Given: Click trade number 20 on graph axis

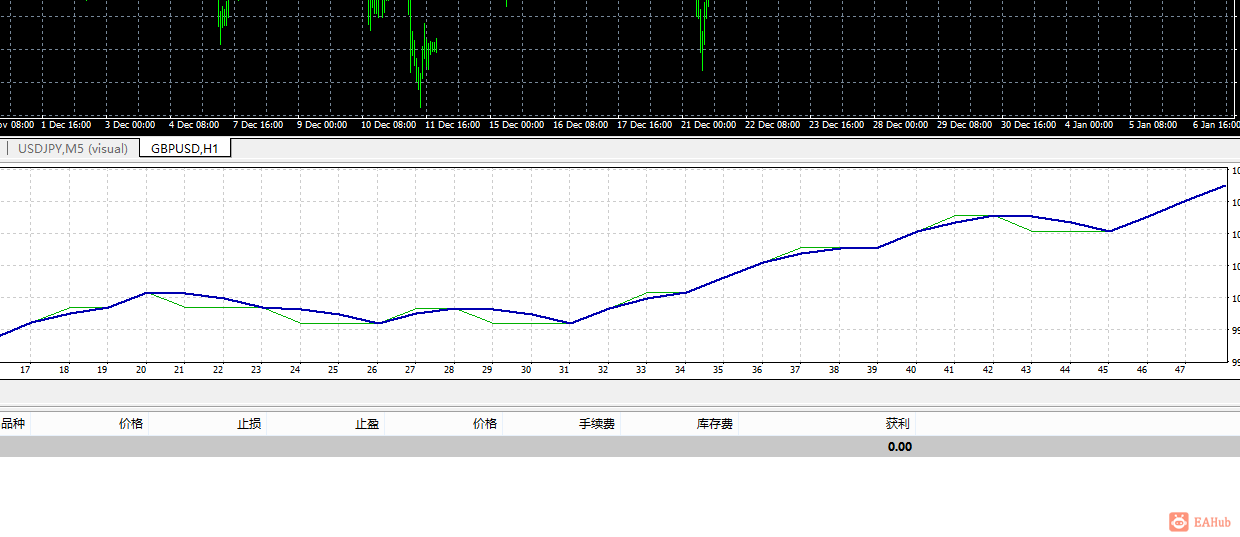Looking at the screenshot, I should pos(141,370).
